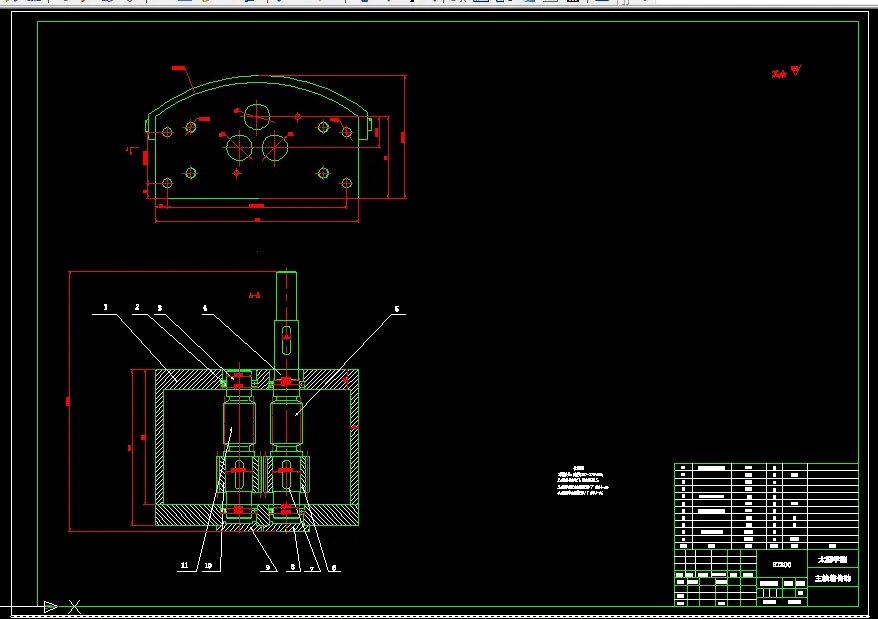Select part balloon number 10
The height and width of the screenshot is (619, 878).
[x=208, y=566]
